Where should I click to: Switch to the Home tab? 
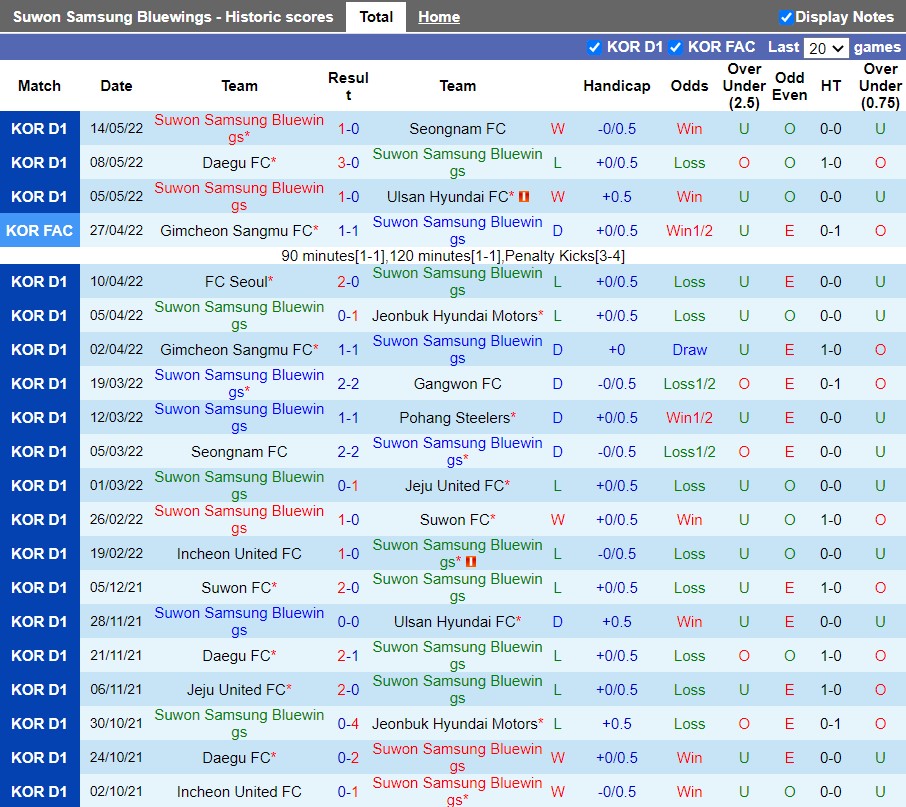(x=439, y=17)
